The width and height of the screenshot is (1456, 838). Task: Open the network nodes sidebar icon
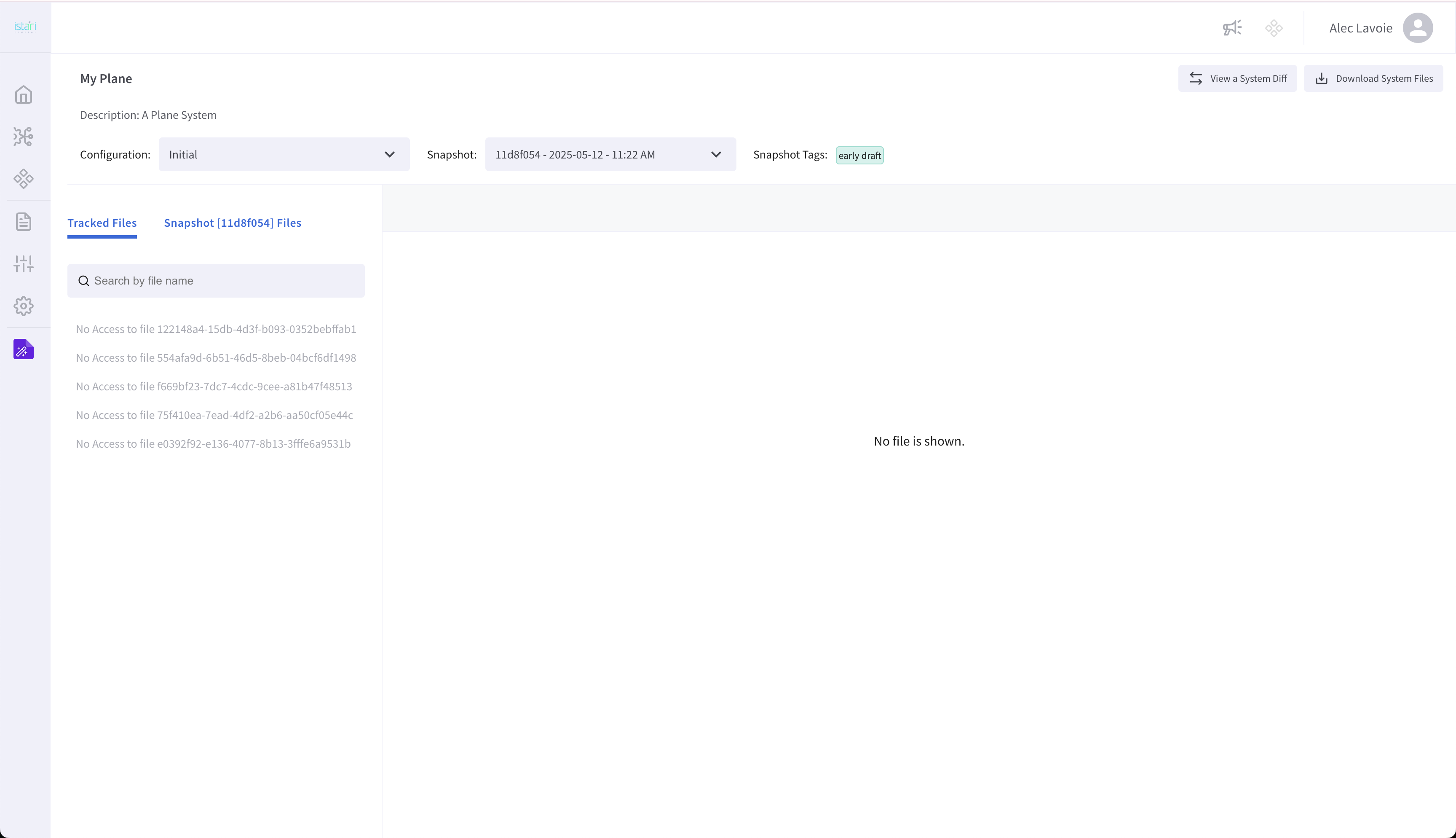point(24,137)
